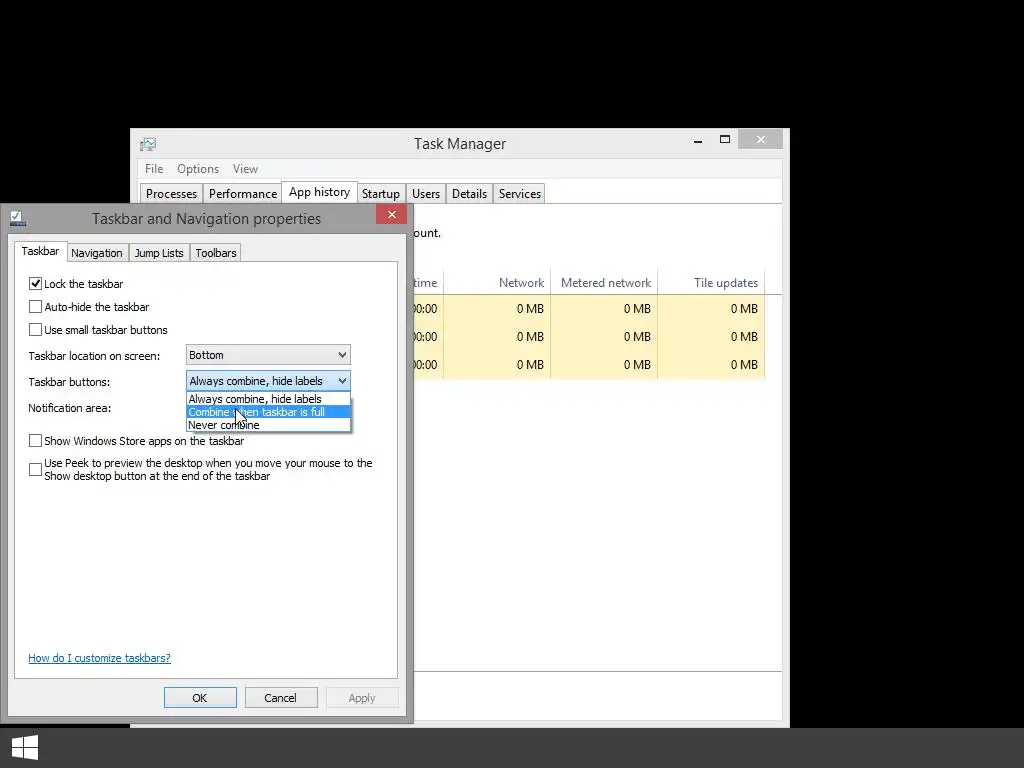This screenshot has width=1024, height=768.
Task: Choose Always combine, hide labels option
Action: tap(268, 399)
